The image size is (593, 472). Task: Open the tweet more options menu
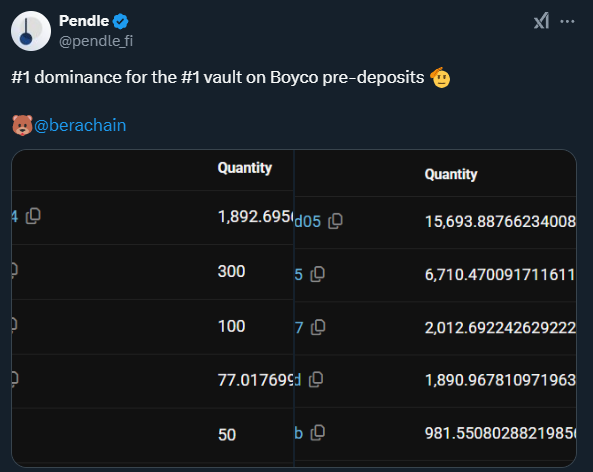(567, 22)
